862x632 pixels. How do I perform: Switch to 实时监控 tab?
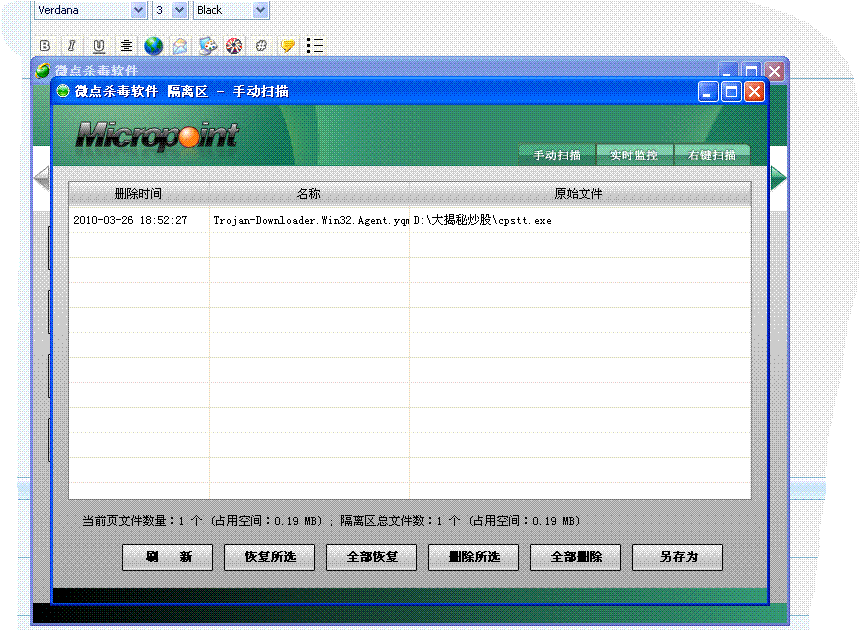click(634, 155)
